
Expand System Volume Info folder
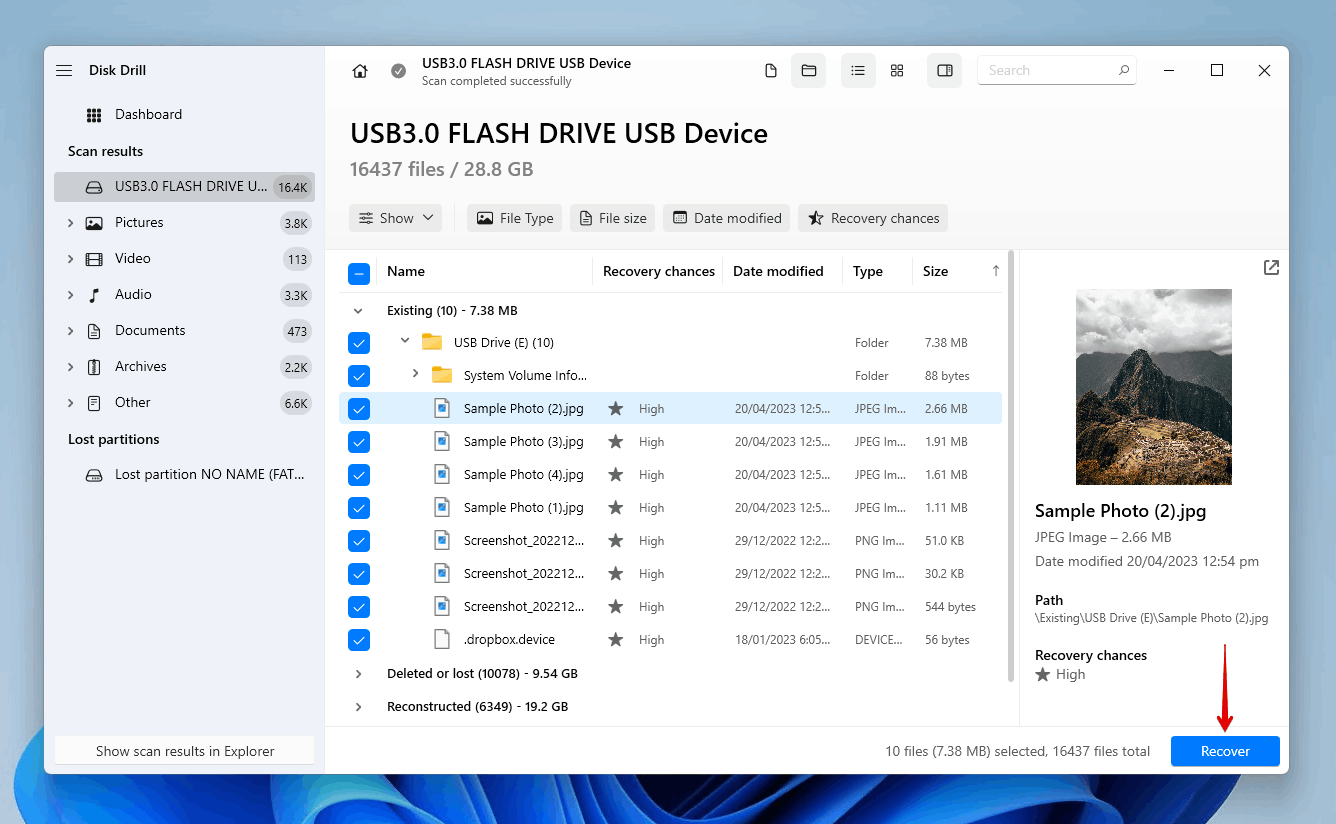415,374
